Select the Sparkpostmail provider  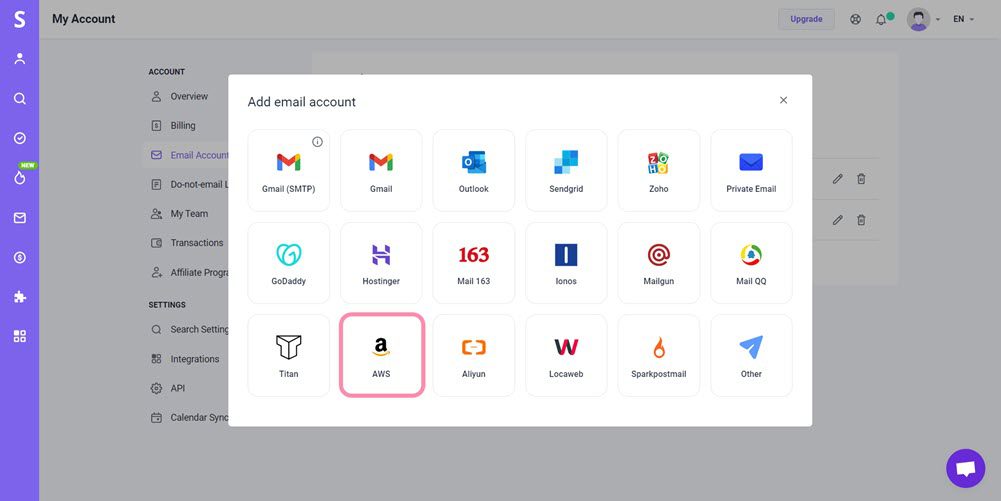click(659, 355)
